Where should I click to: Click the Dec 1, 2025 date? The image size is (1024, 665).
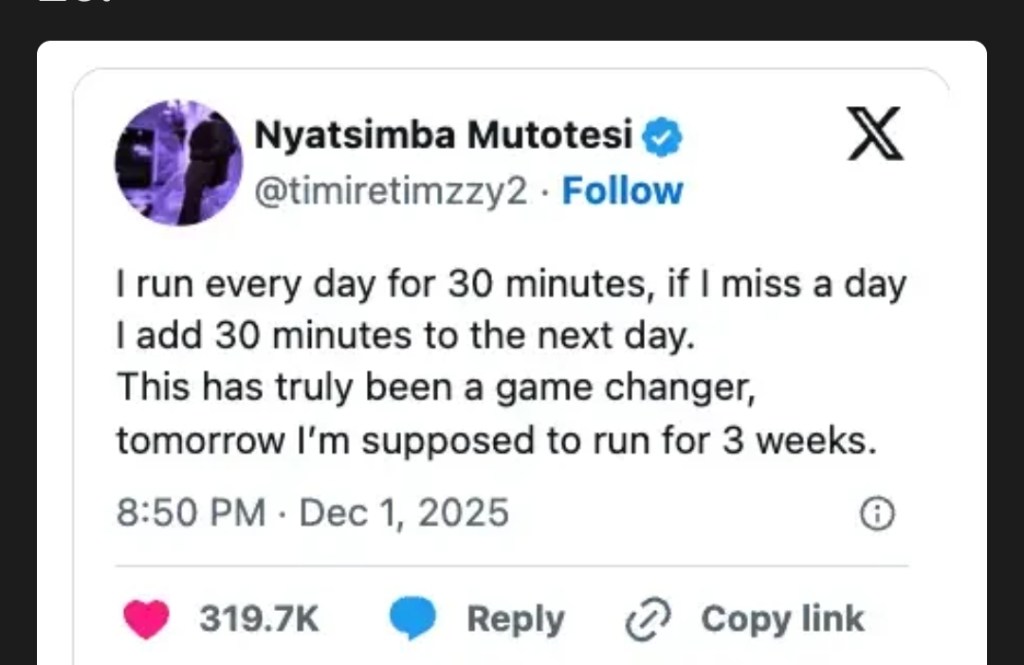(404, 513)
